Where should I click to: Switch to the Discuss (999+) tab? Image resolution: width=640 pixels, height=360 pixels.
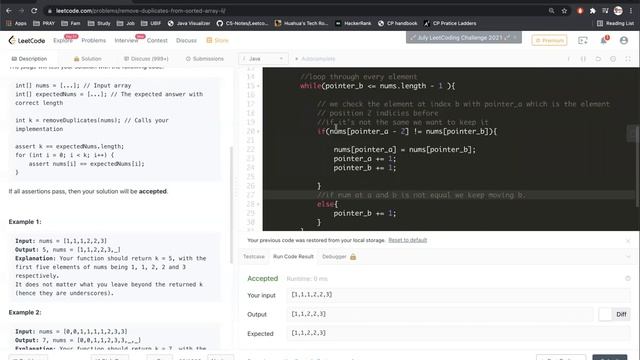146,59
